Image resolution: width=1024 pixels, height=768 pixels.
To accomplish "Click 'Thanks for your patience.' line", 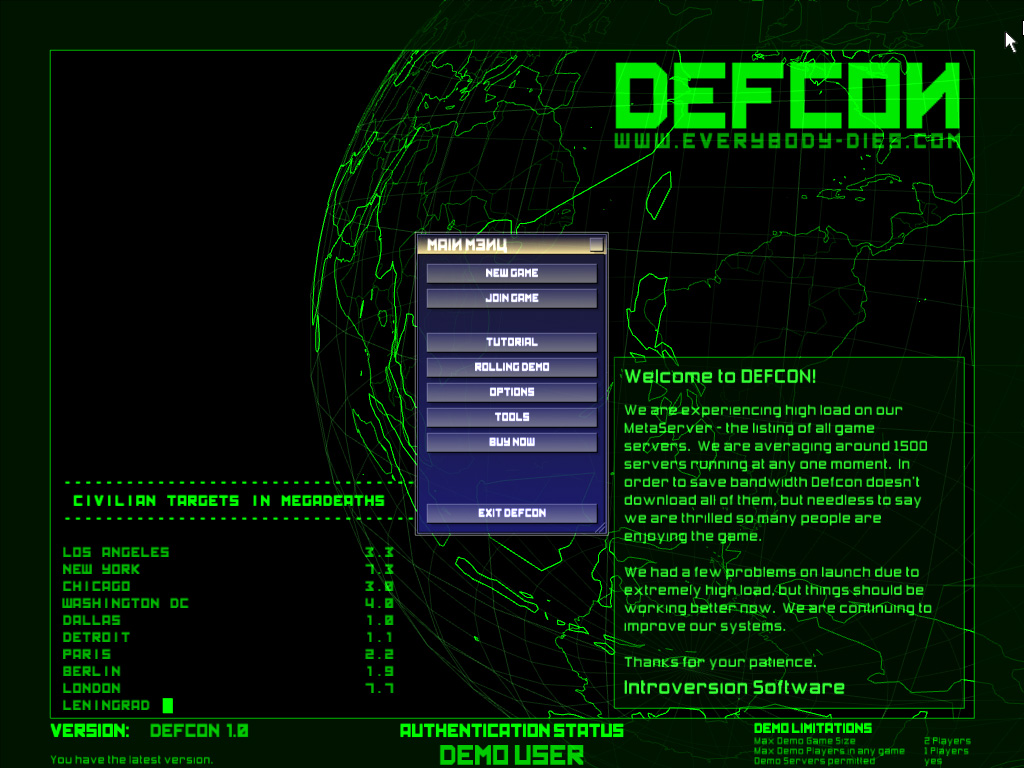I will point(720,662).
